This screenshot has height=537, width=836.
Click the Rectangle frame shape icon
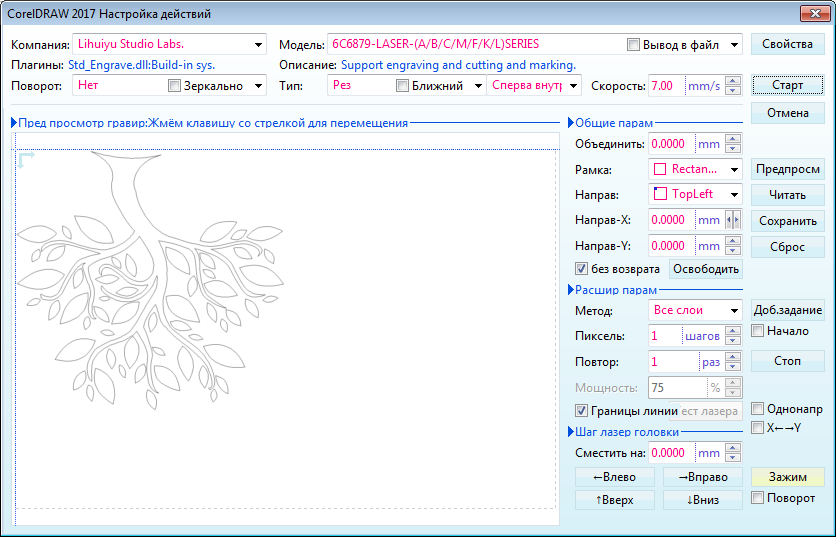coord(660,169)
